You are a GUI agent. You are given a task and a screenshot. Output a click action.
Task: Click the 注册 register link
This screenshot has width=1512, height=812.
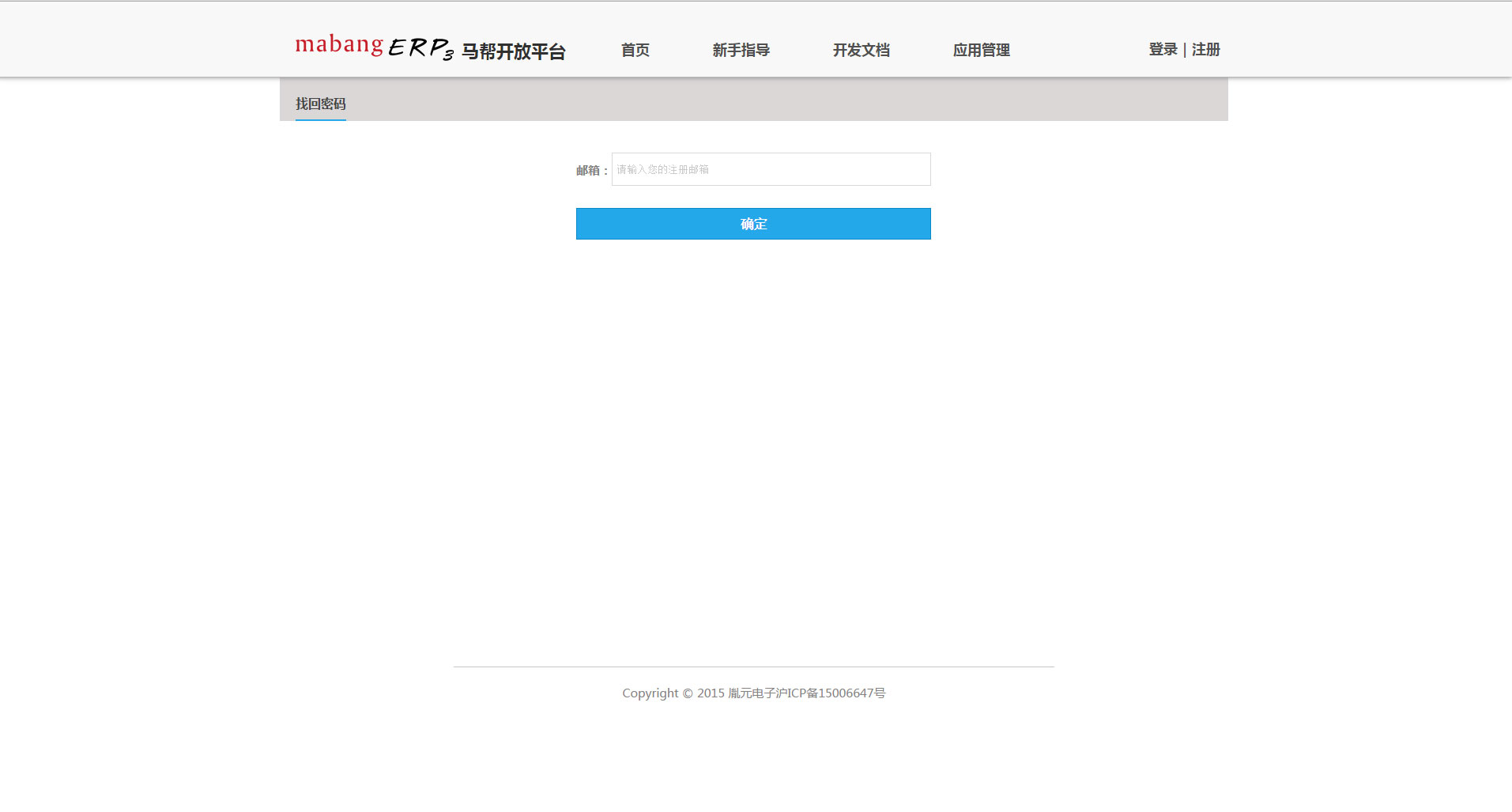1205,49
